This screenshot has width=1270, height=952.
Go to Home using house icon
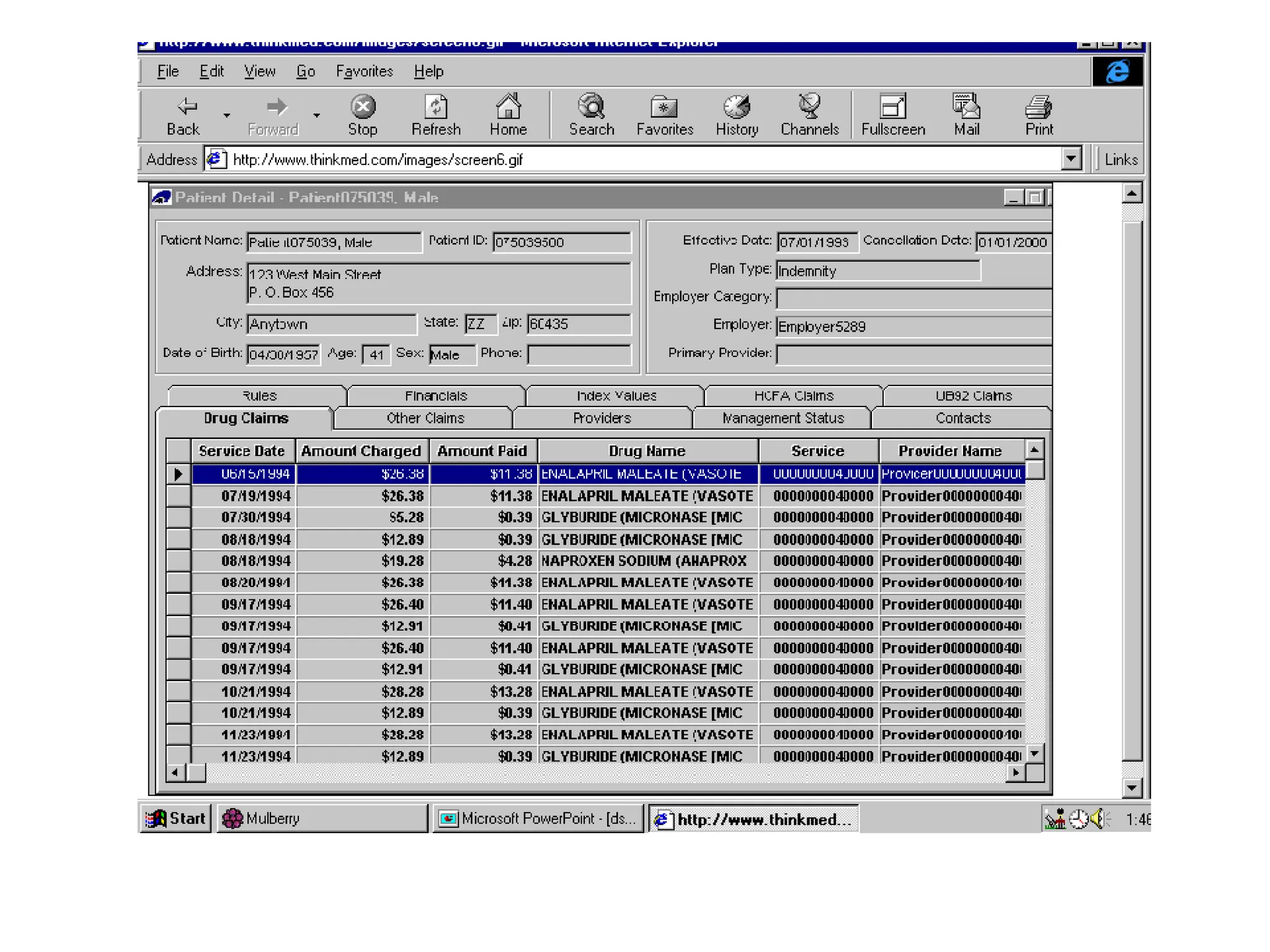click(x=508, y=108)
